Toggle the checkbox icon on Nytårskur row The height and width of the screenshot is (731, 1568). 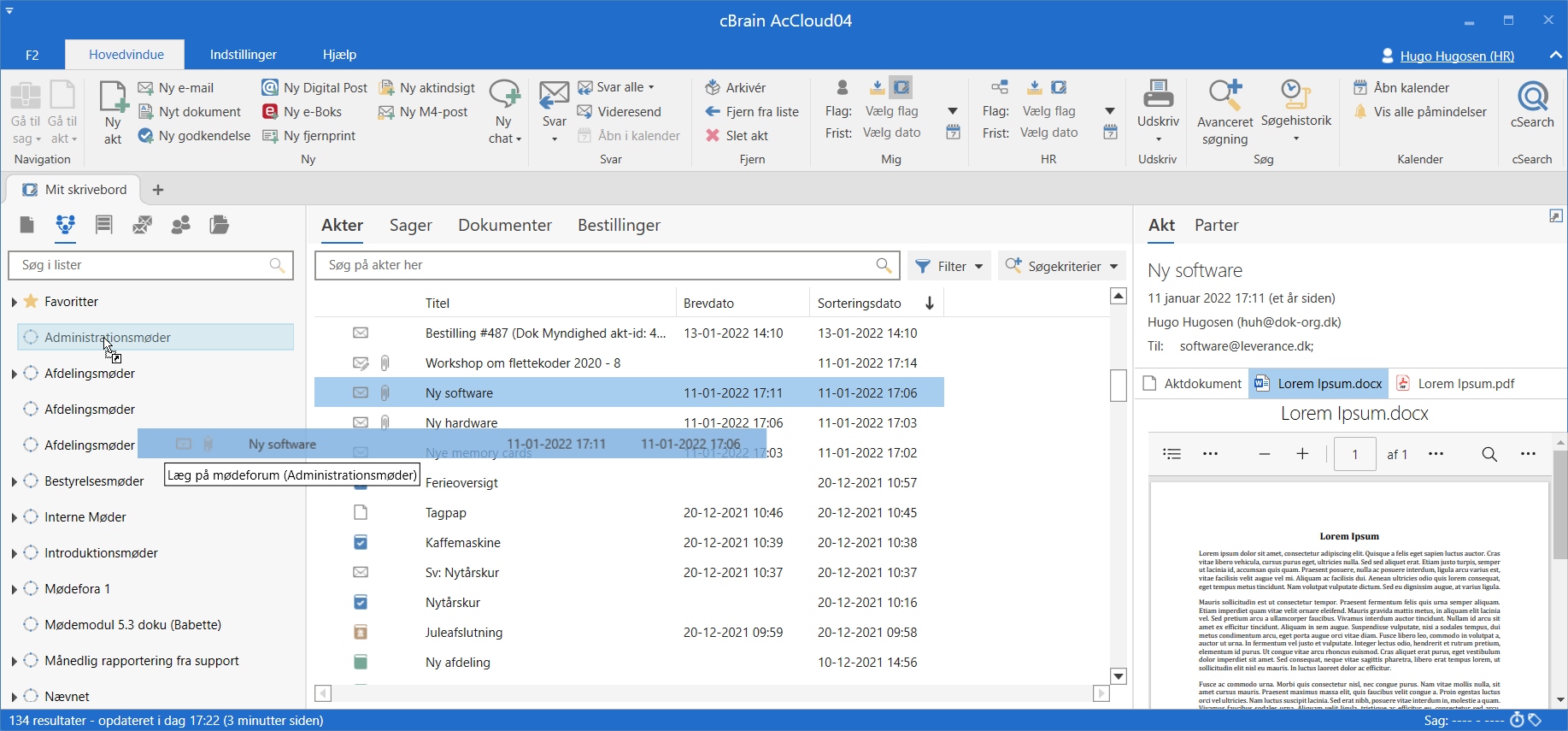tap(361, 602)
